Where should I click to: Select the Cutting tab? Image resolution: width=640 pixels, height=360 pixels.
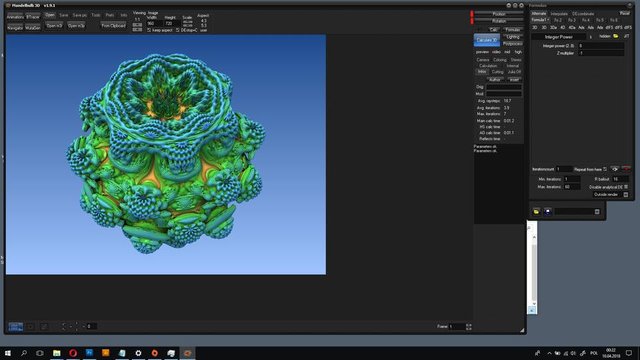pyautogui.click(x=497, y=72)
